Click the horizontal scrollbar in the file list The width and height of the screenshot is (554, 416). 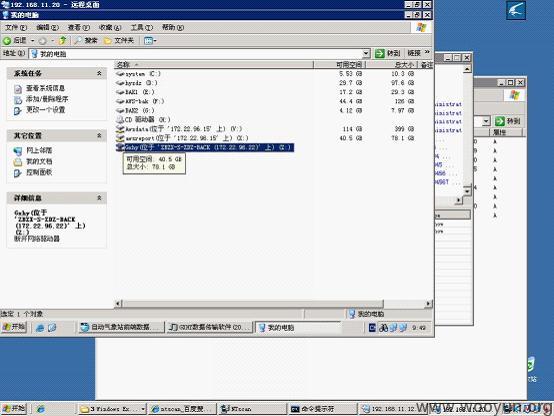tap(273, 304)
